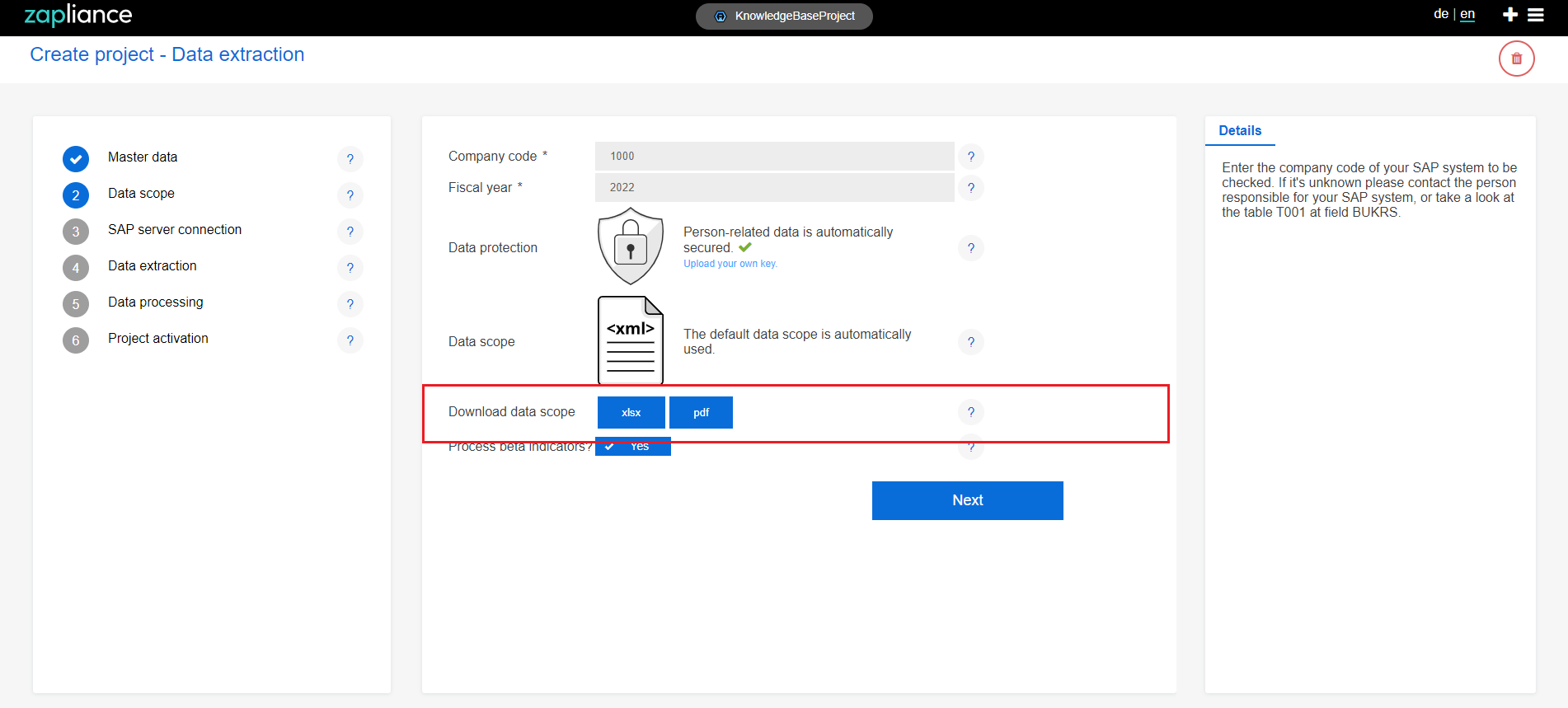Open help for Data extraction step
This screenshot has width=1568, height=708.
coord(350,268)
